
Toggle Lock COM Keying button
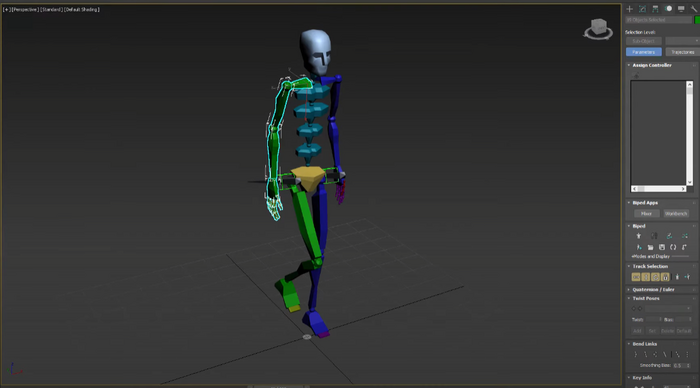tap(665, 277)
